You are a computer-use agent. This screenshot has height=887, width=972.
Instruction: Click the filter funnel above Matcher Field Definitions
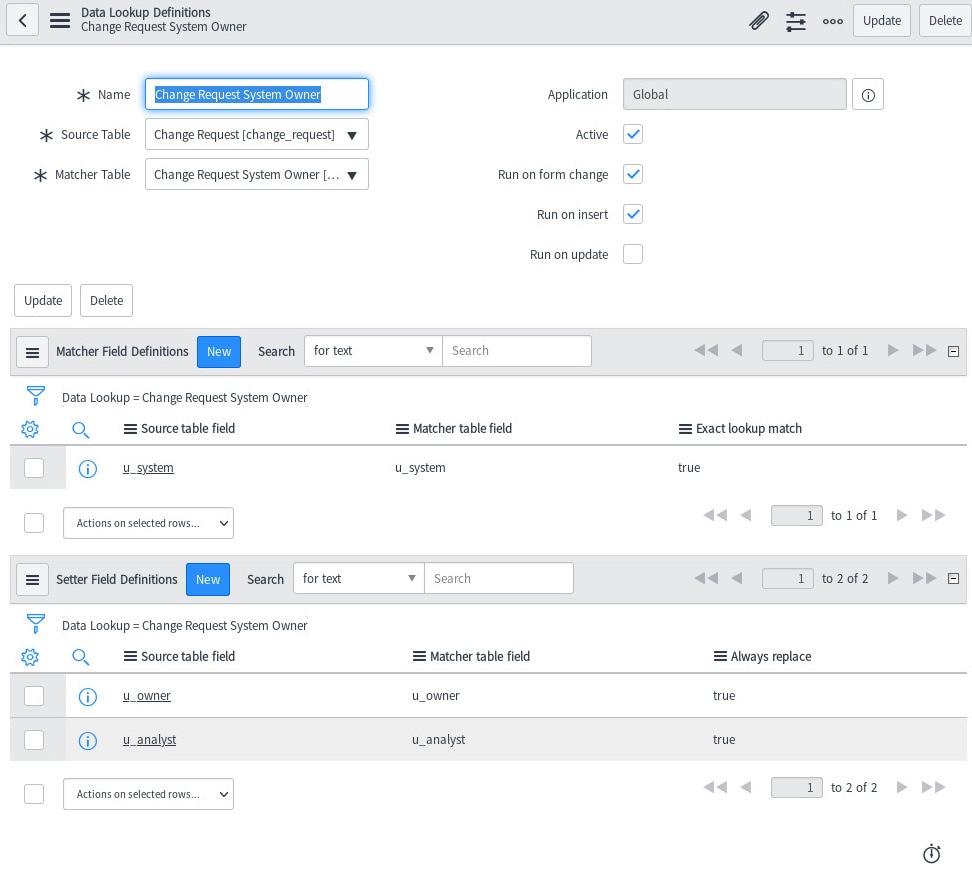click(36, 395)
